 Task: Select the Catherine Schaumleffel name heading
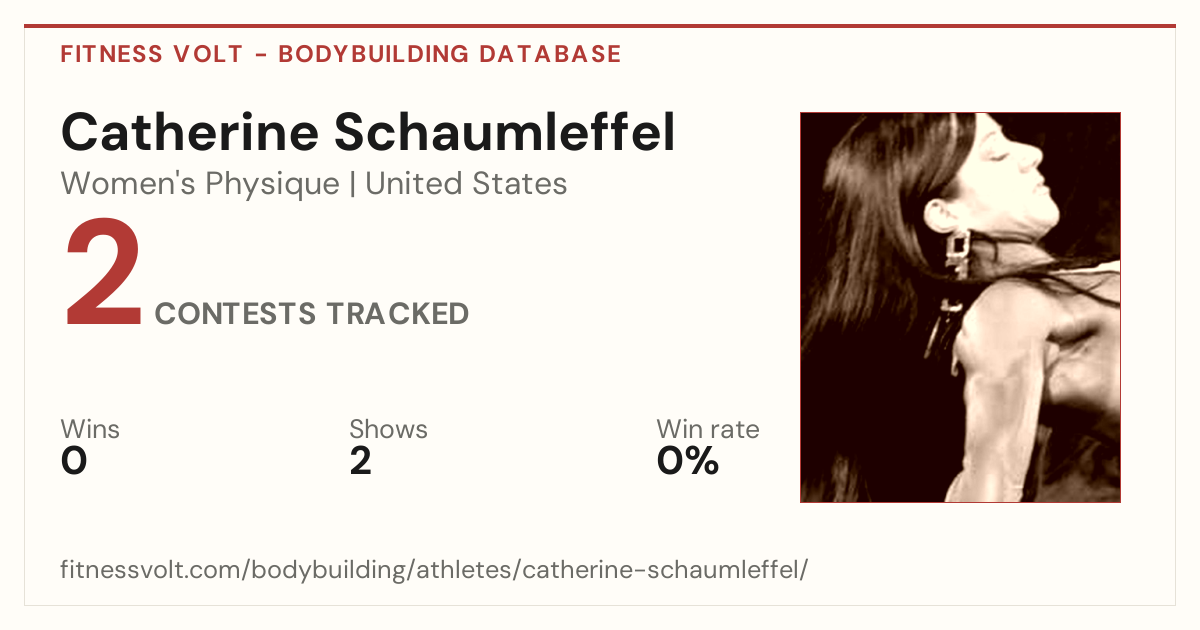tap(368, 133)
